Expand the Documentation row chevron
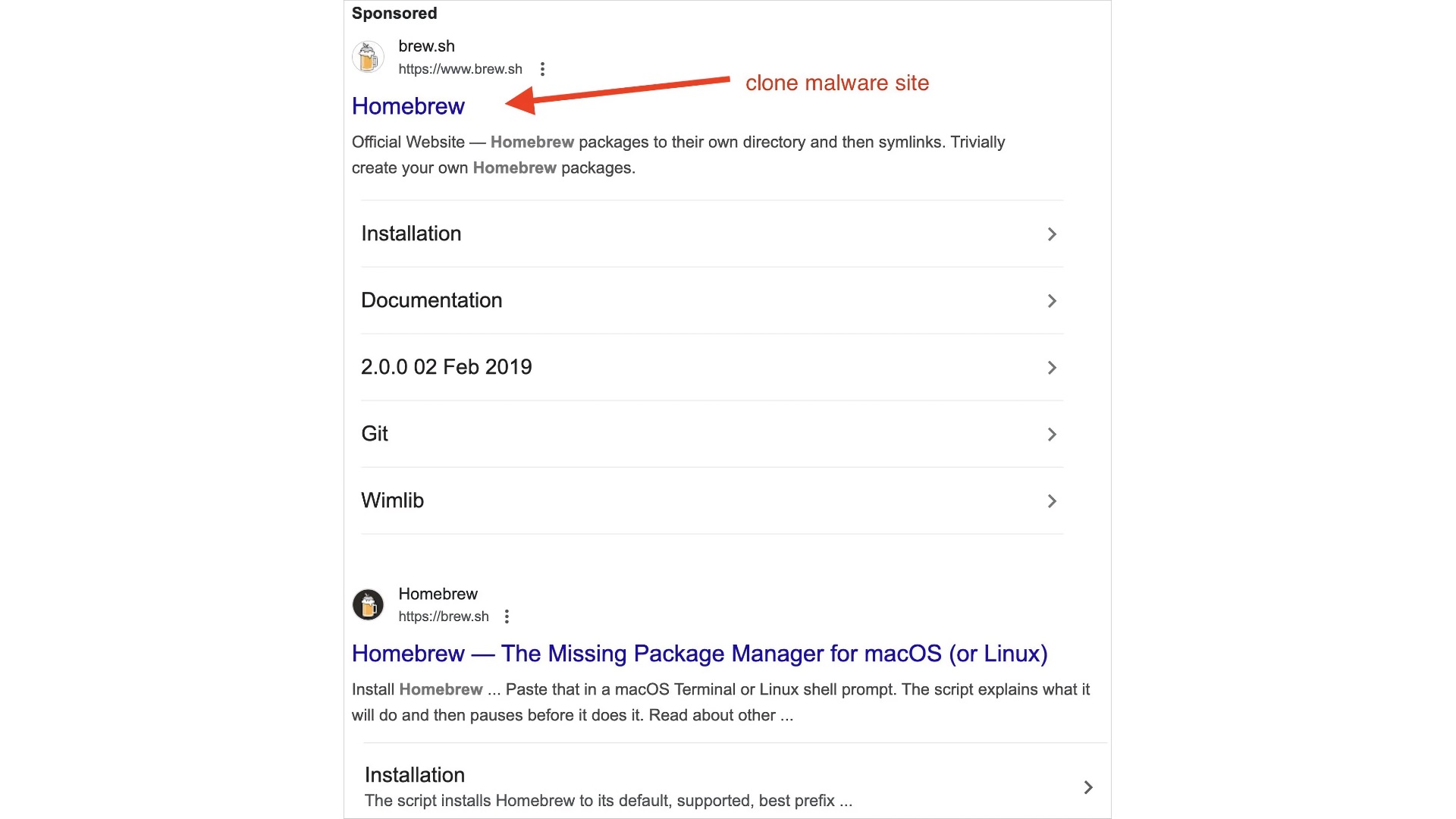This screenshot has width=1456, height=819. (1052, 301)
